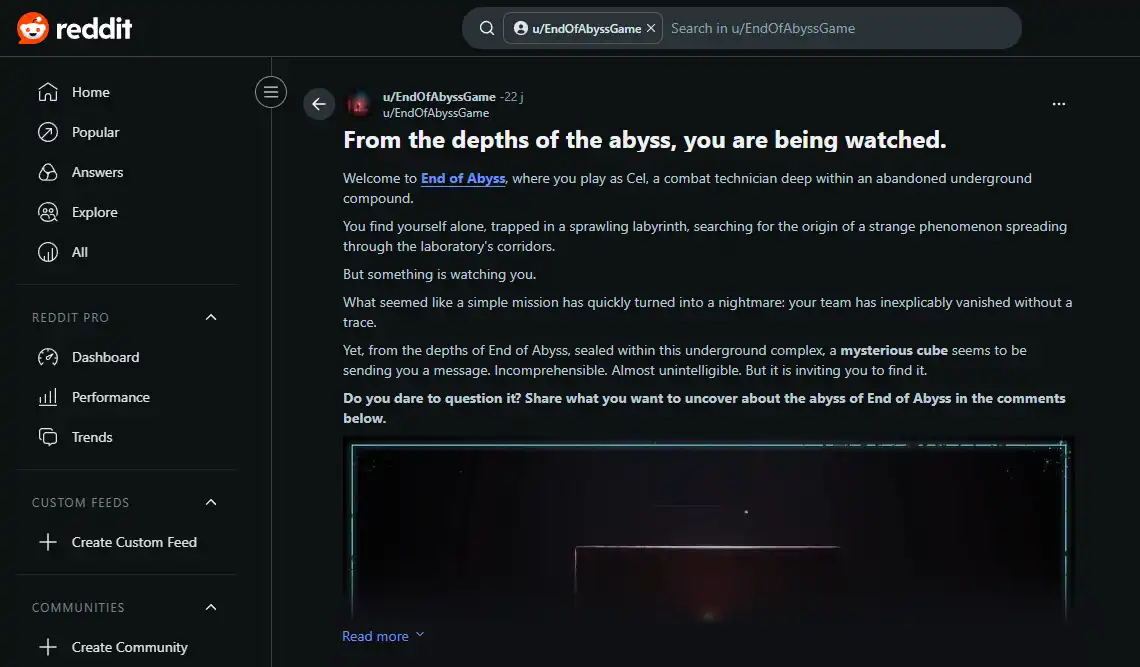Click the plus icon for Custom Feed

(48, 542)
